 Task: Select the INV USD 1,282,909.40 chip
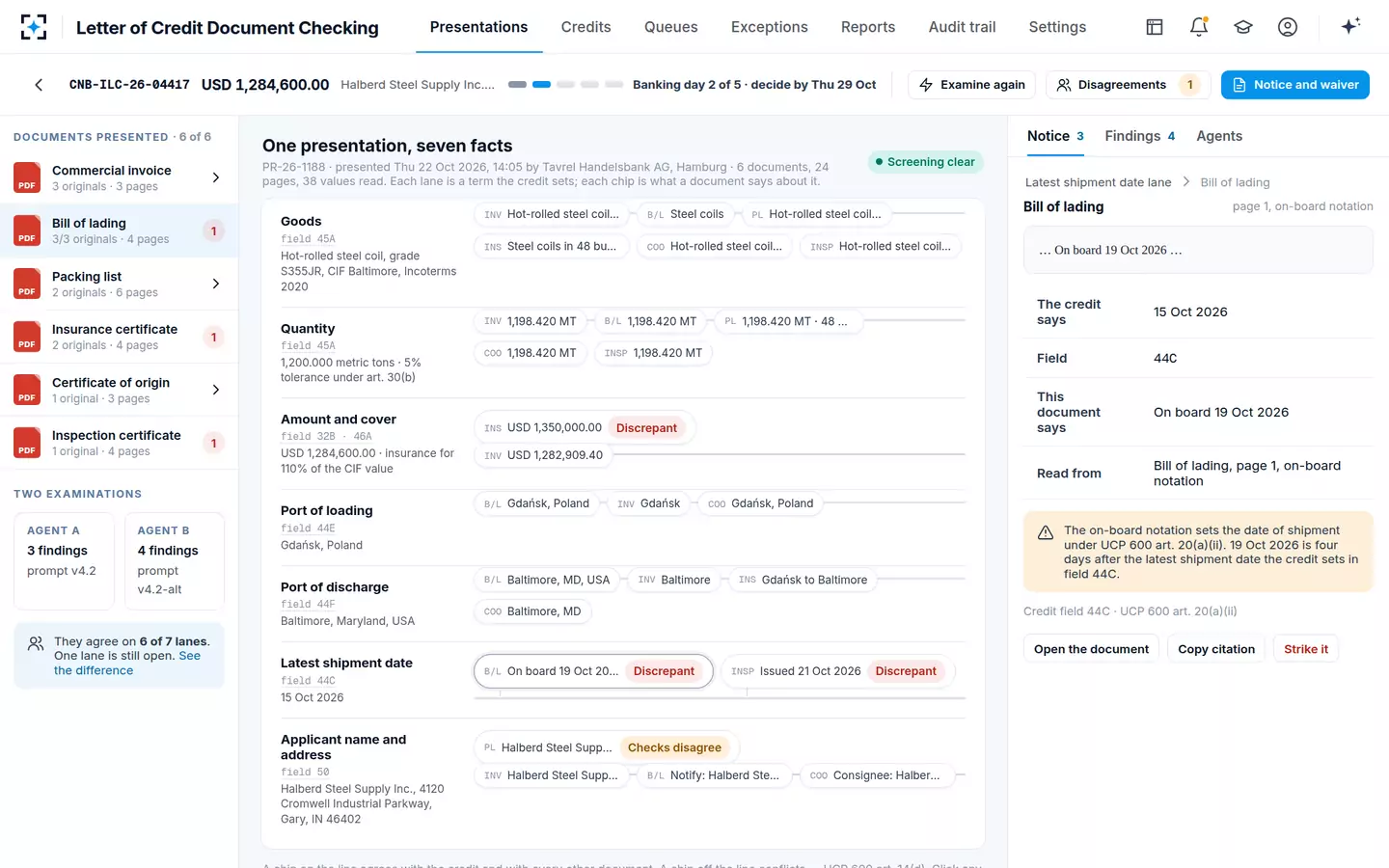coord(543,455)
